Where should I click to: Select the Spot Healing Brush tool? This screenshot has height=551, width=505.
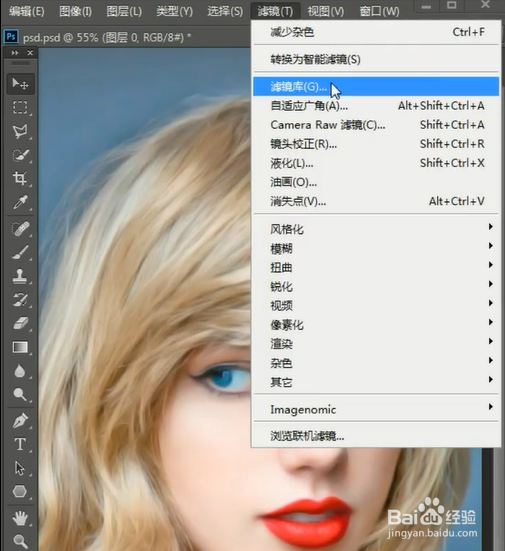tap(20, 229)
